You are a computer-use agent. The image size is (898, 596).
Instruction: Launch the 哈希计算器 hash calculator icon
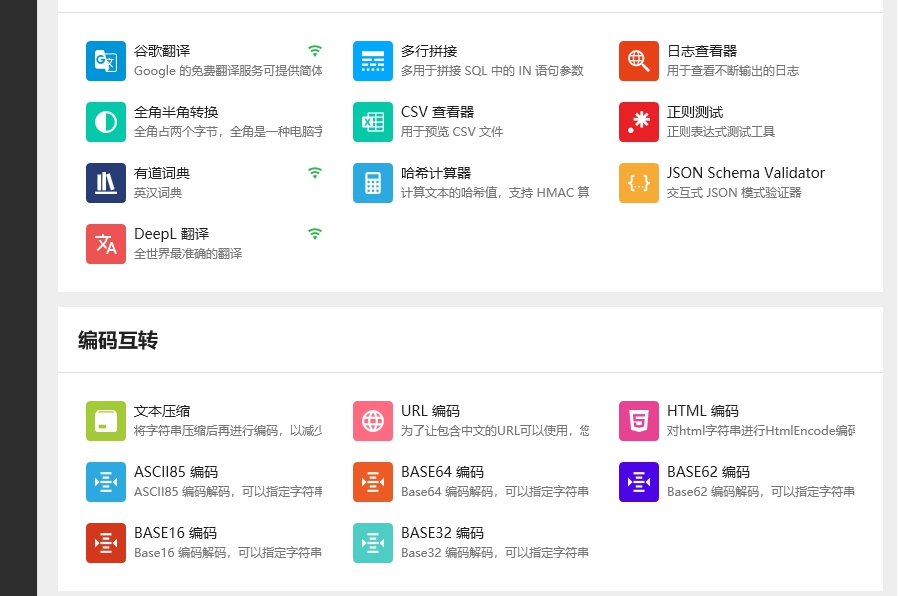(372, 182)
